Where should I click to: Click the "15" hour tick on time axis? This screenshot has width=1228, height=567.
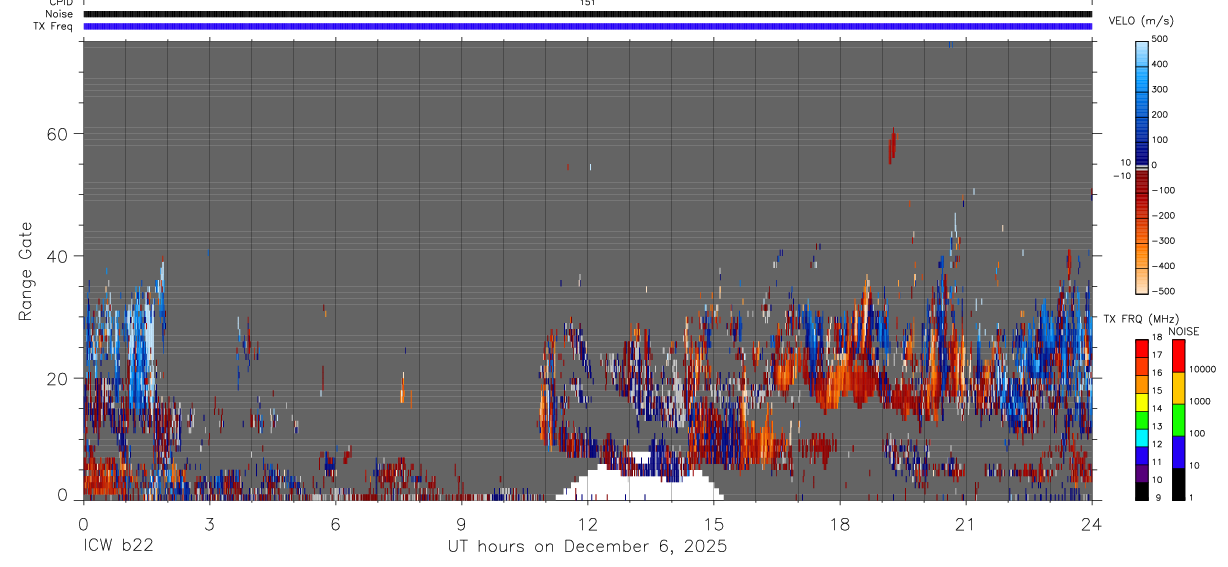[714, 524]
